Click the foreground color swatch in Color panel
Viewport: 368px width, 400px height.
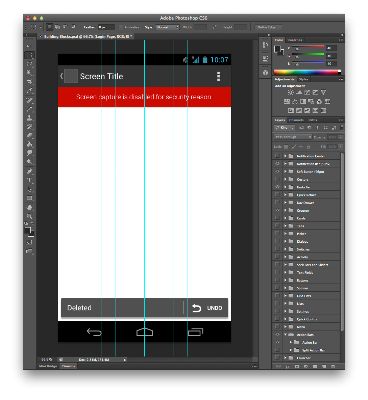(x=277, y=49)
